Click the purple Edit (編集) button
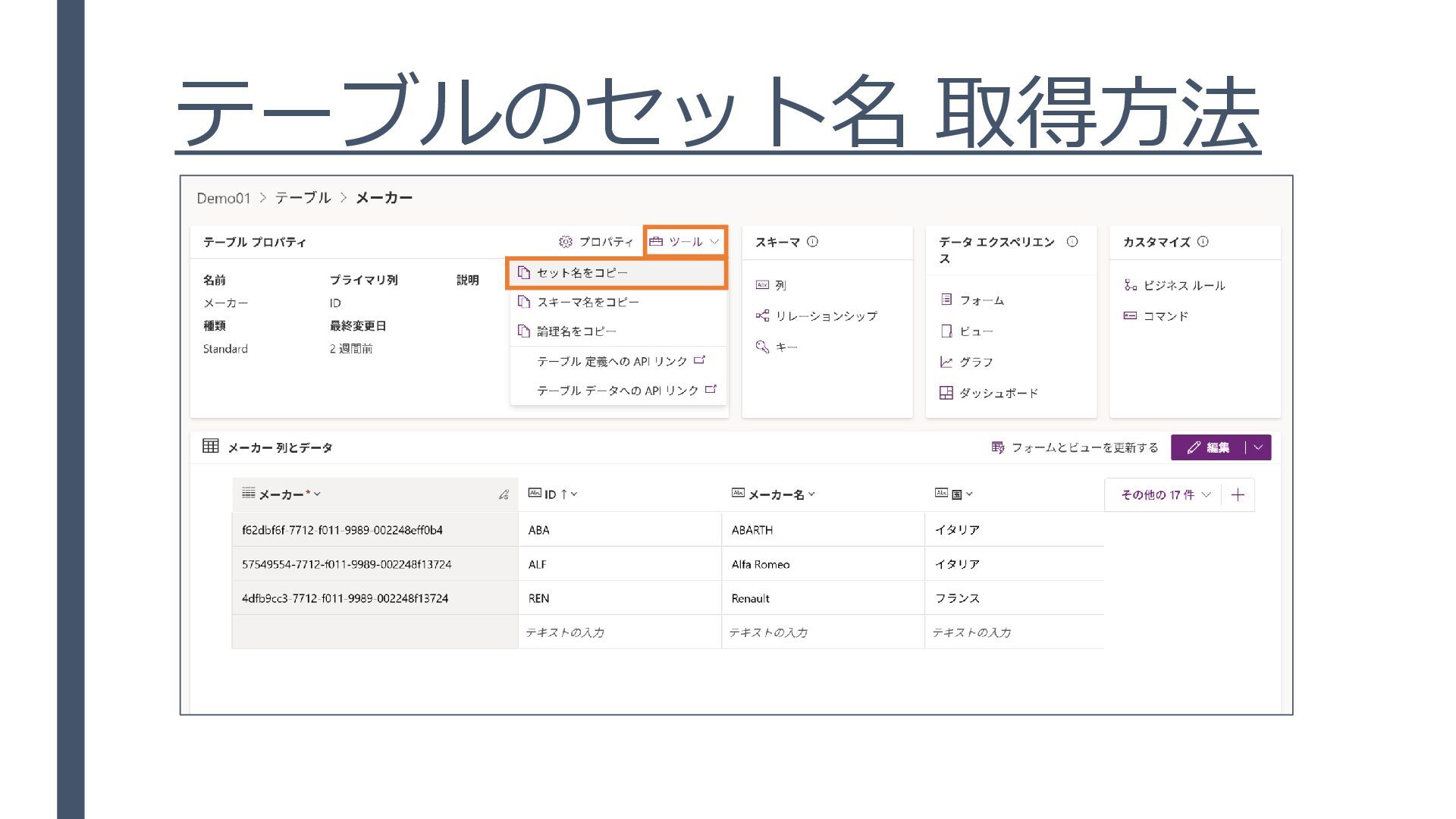This screenshot has width=1456, height=819. point(1209,447)
